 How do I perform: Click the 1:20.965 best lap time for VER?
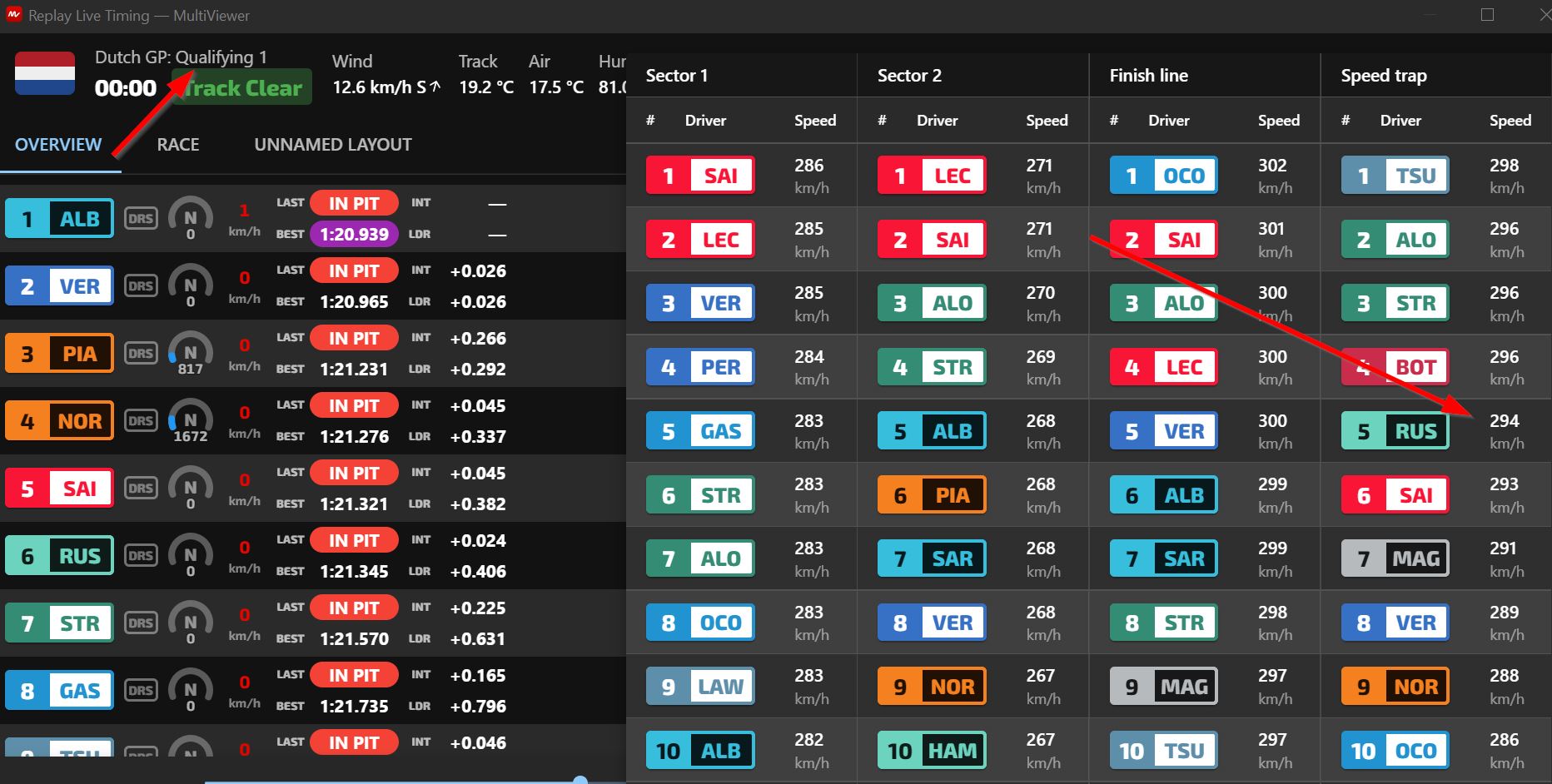tap(354, 302)
